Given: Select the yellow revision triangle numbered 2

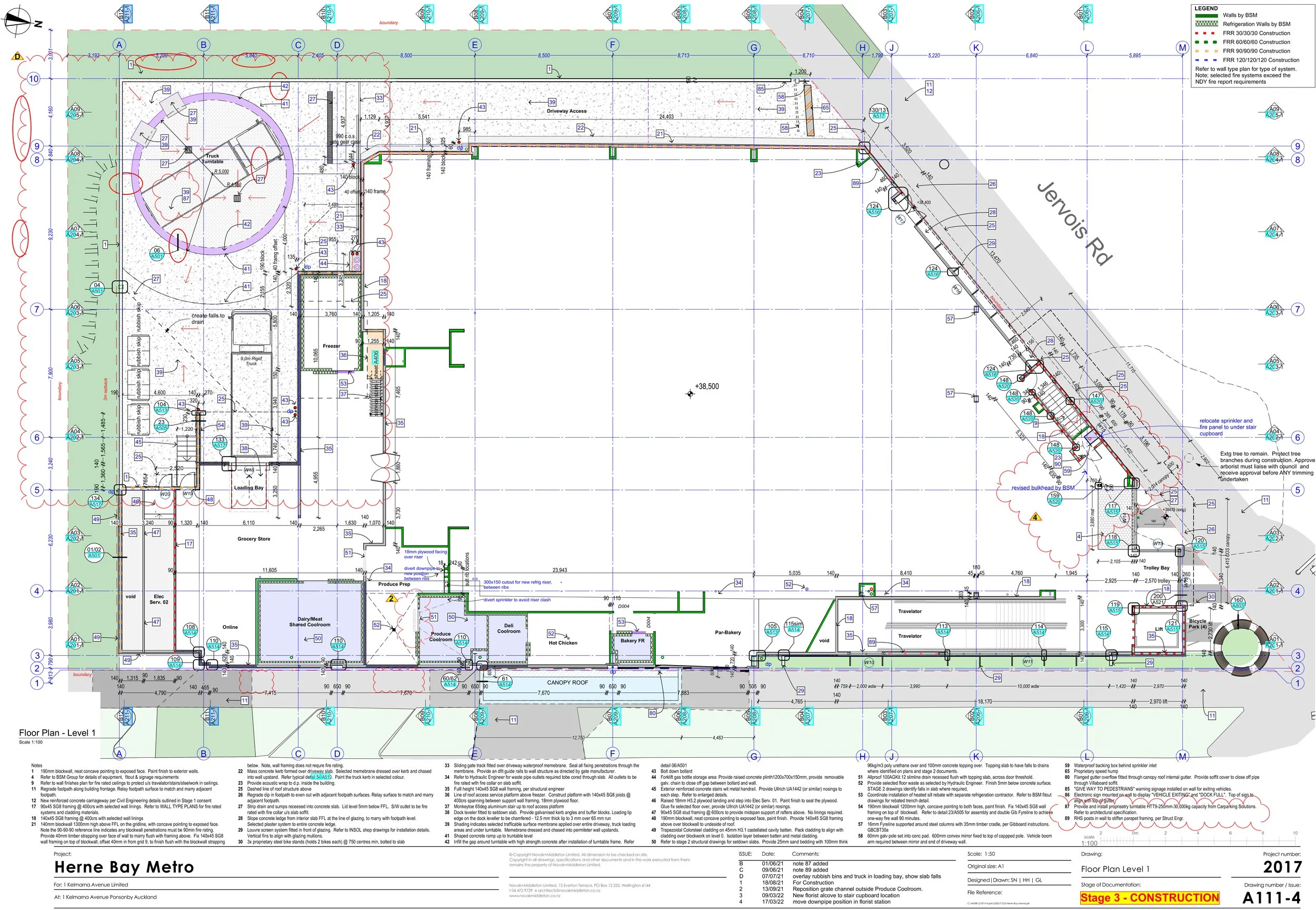Looking at the screenshot, I should (x=391, y=599).
